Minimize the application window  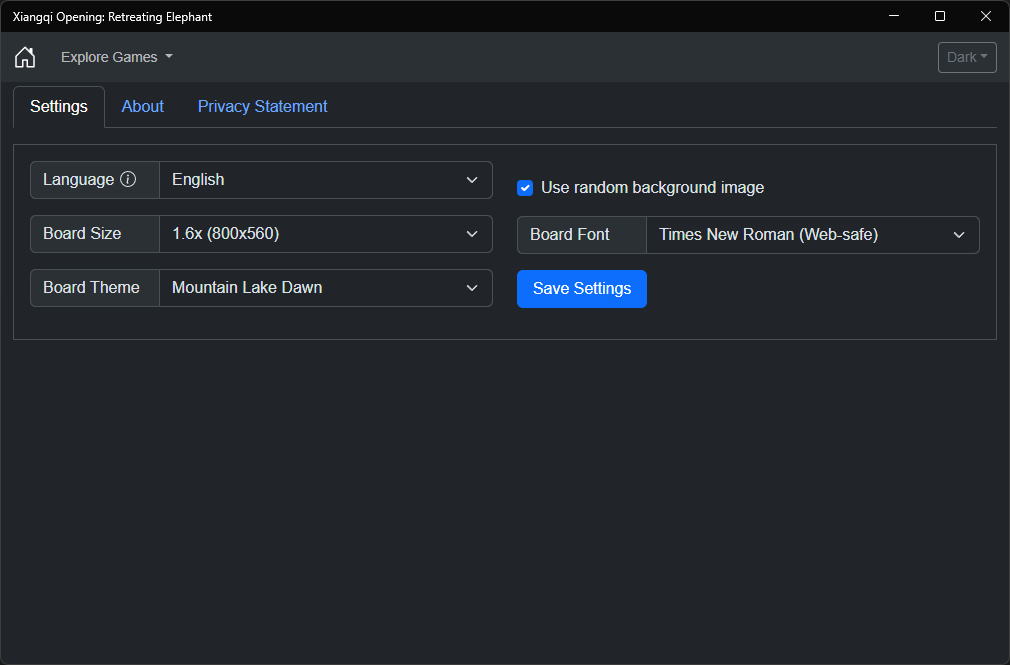[x=894, y=16]
